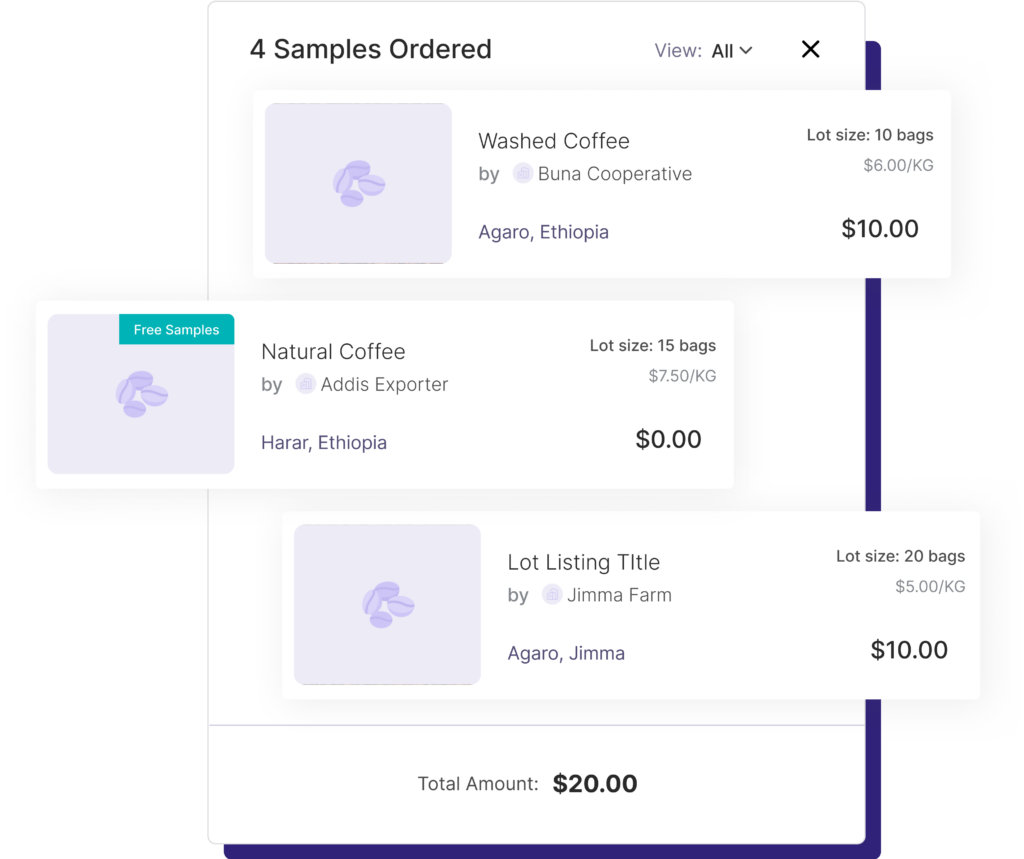Click the Buna Cooperative seller icon

pos(522,173)
